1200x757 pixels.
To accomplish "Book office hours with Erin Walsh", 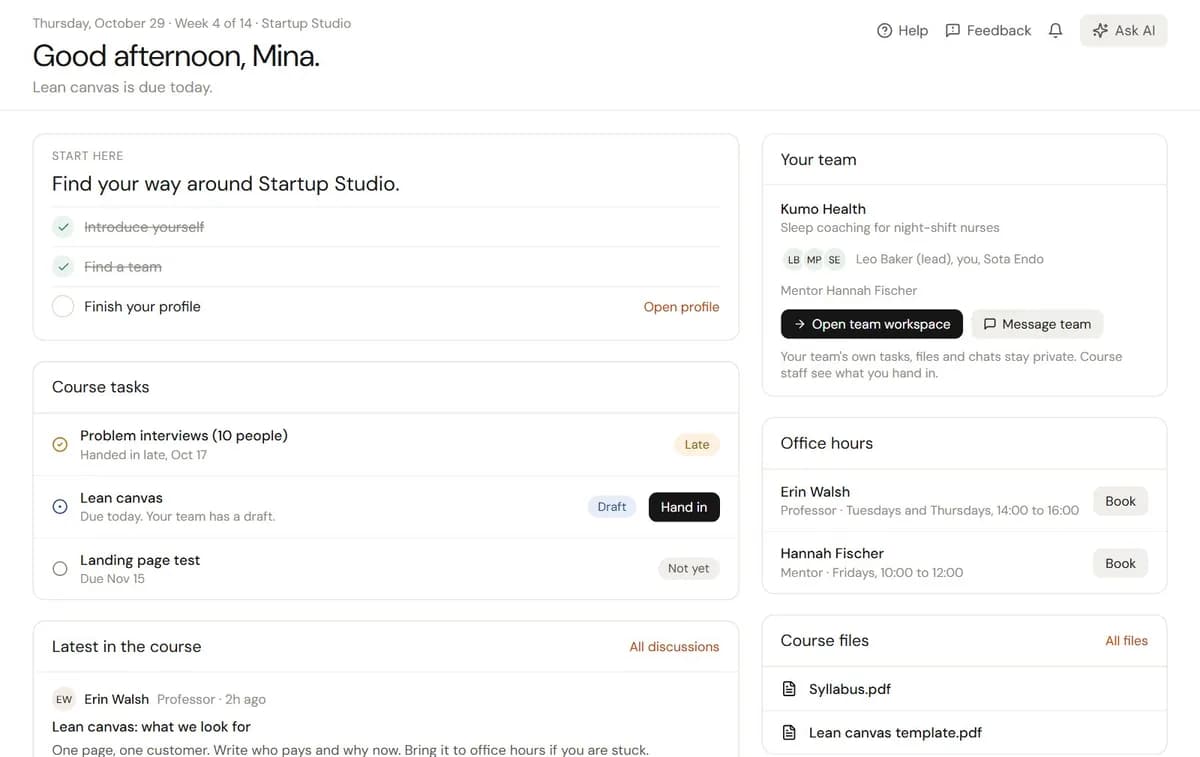I will (1120, 501).
